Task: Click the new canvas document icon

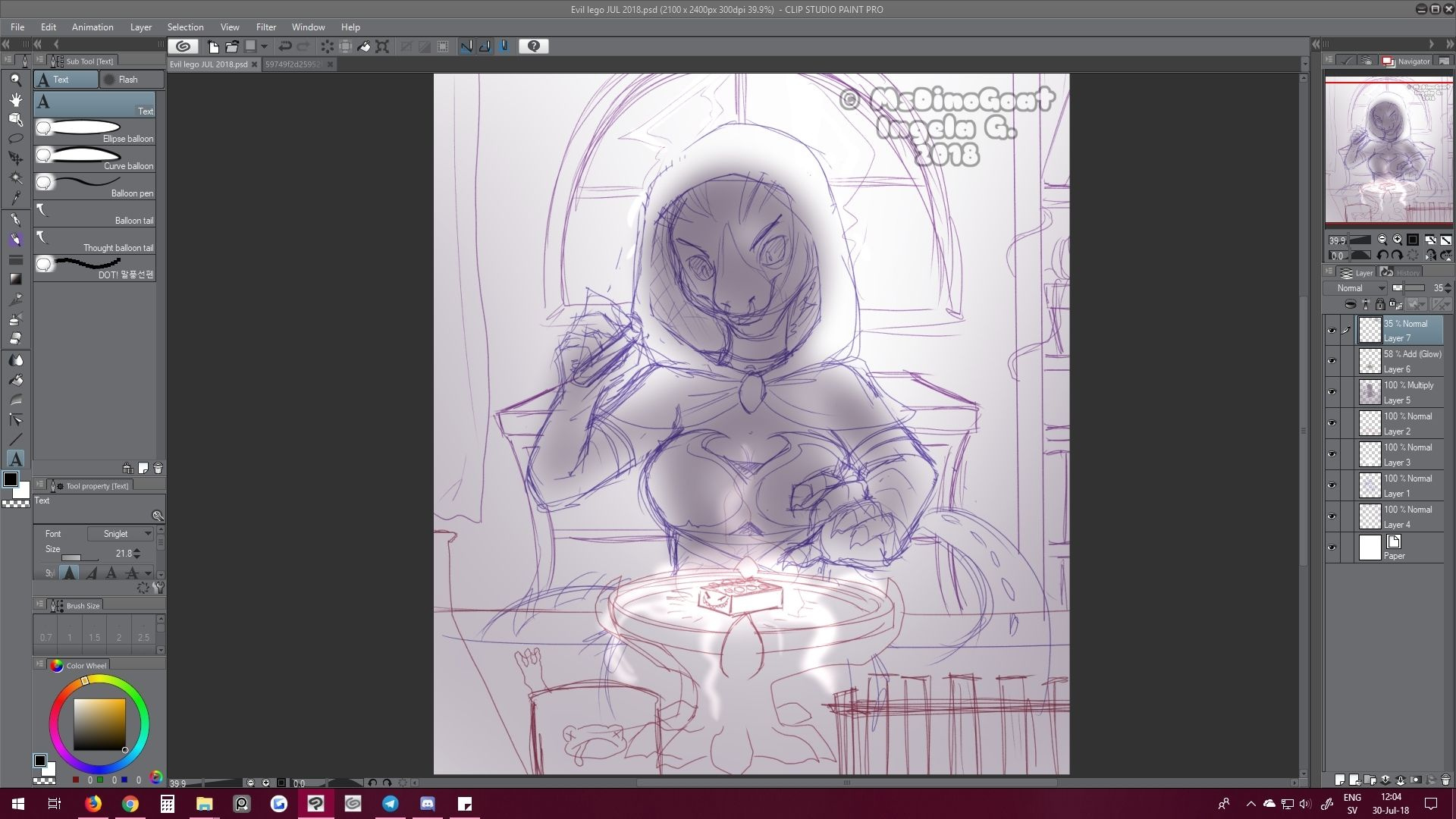Action: 213,46
